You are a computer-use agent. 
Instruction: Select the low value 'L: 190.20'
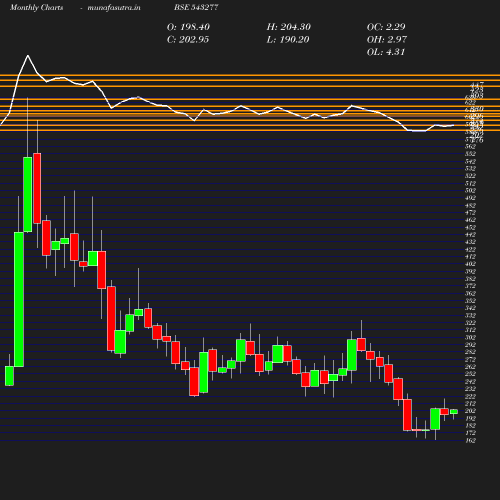(288, 40)
